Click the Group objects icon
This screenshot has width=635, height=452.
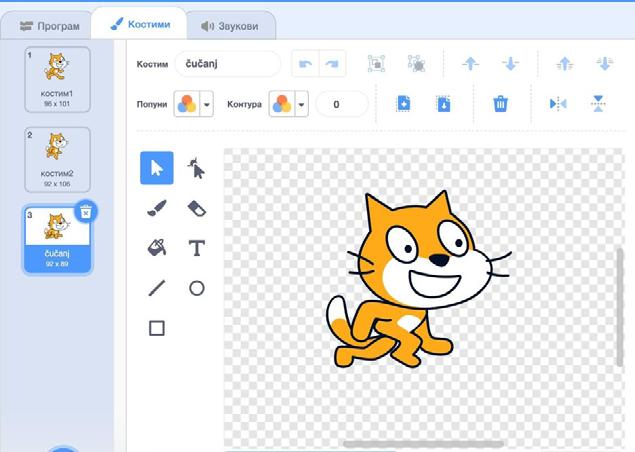[x=376, y=64]
